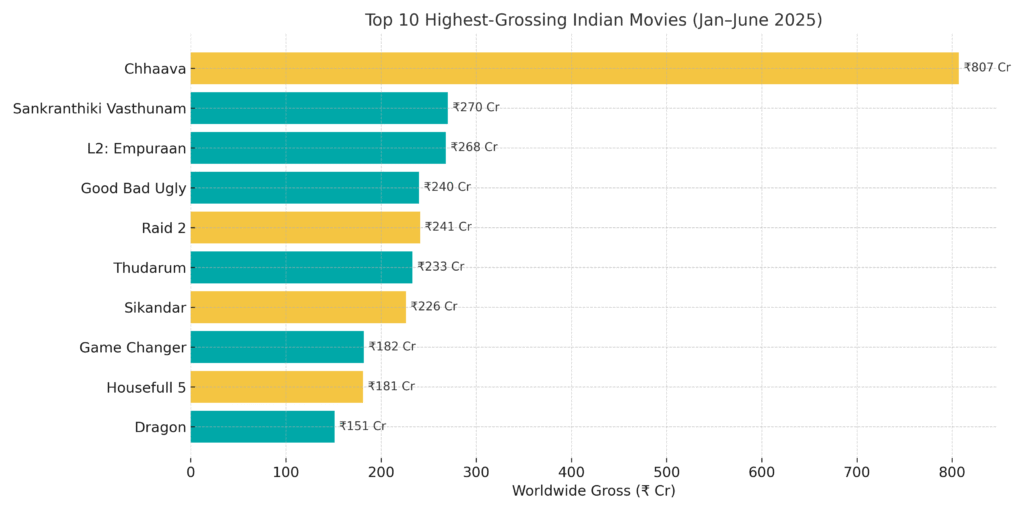Click the ₹268 Cr value label
Image resolution: width=1024 pixels, height=512 pixels.
click(474, 147)
